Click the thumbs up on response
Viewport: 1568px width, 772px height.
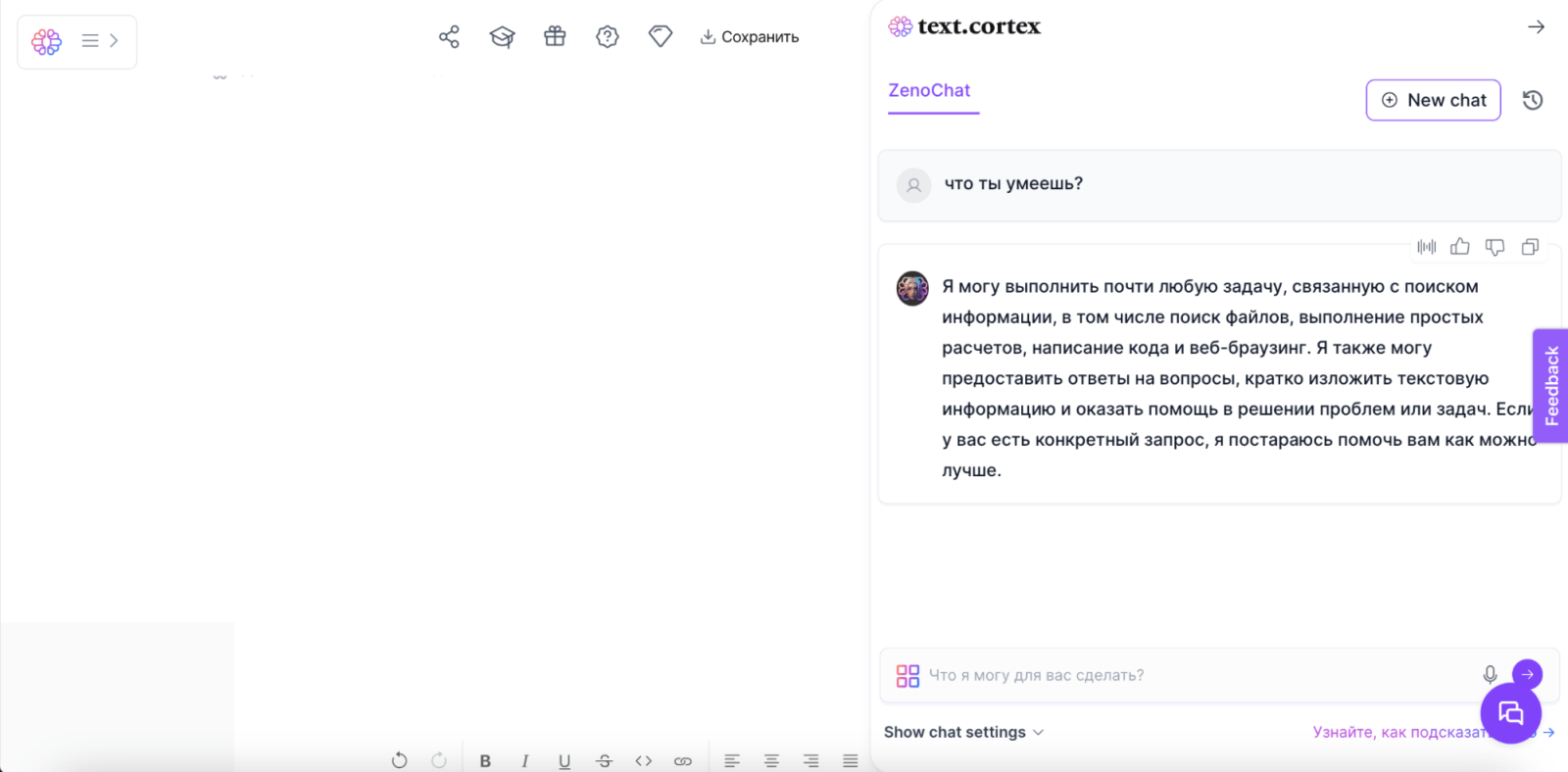click(x=1460, y=247)
